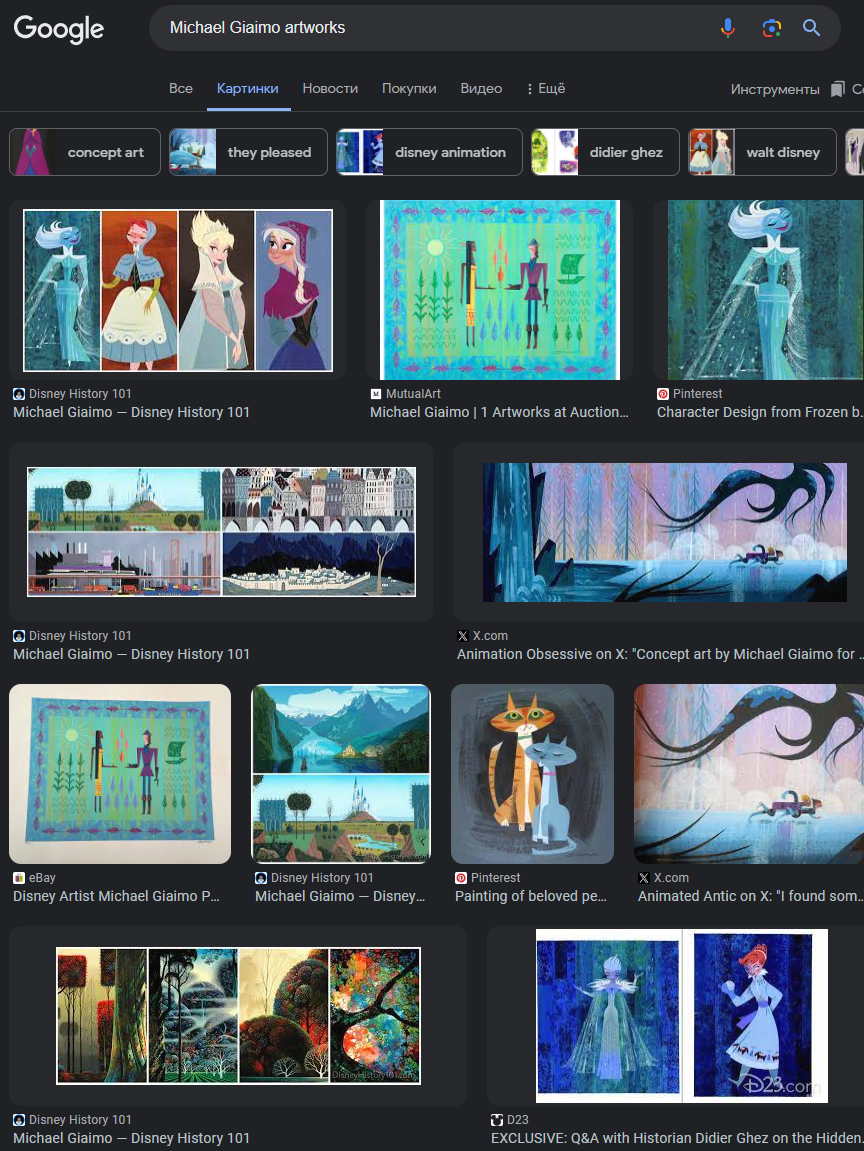Open Google Lens image search icon
This screenshot has width=864, height=1151.
coord(771,28)
